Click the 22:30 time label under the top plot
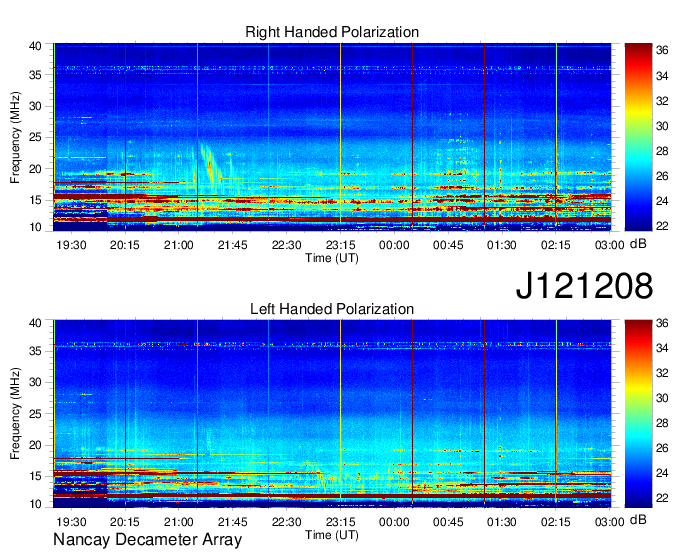 coord(287,245)
